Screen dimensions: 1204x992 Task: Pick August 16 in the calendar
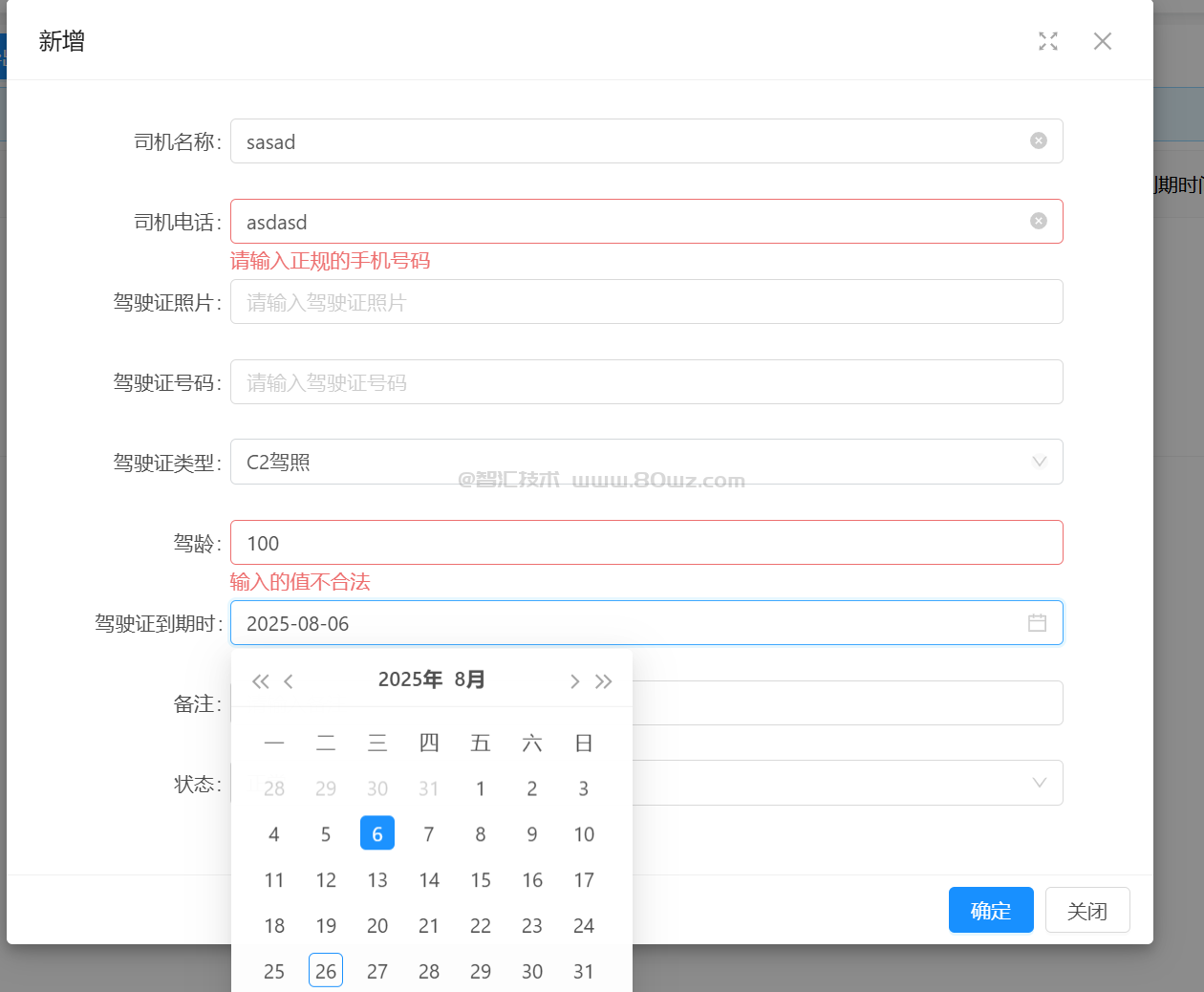point(532,880)
